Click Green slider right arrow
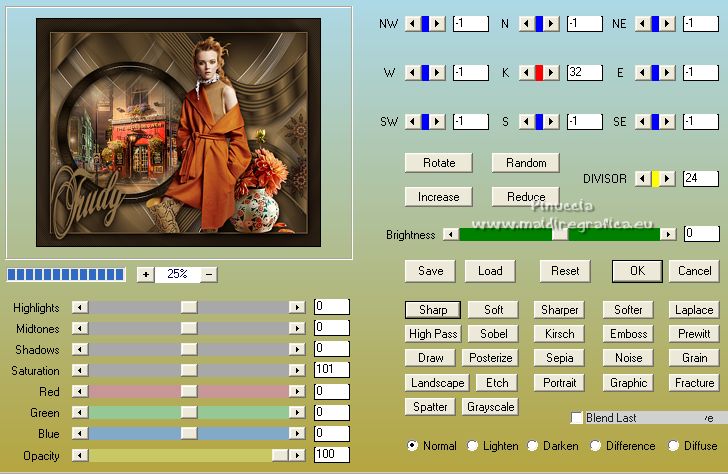 tap(297, 412)
